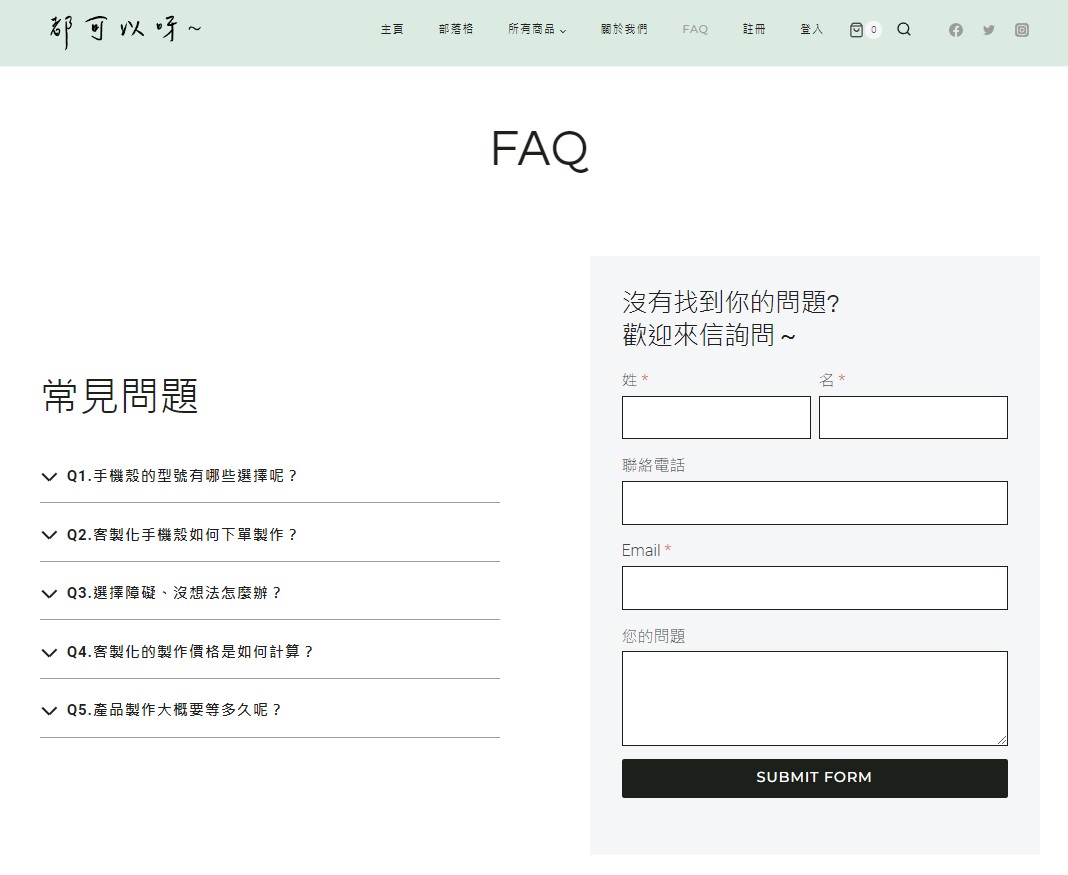This screenshot has width=1068, height=875.
Task: Expand Q5 about production time
Action: [174, 710]
